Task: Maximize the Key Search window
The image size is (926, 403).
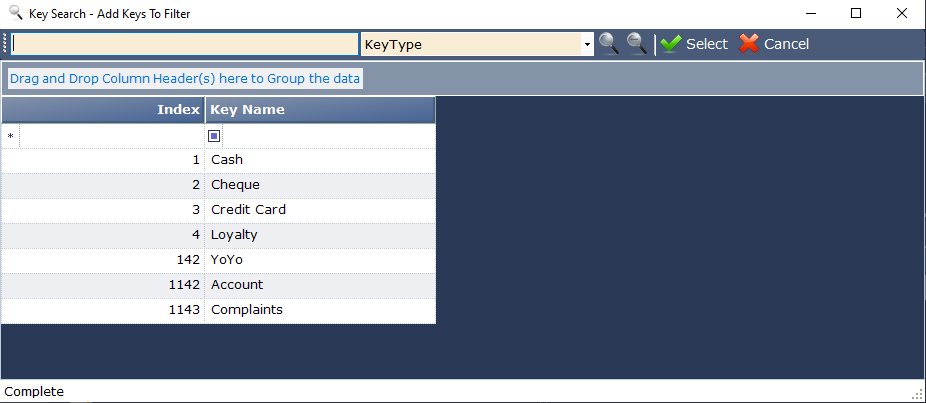Action: 856,13
